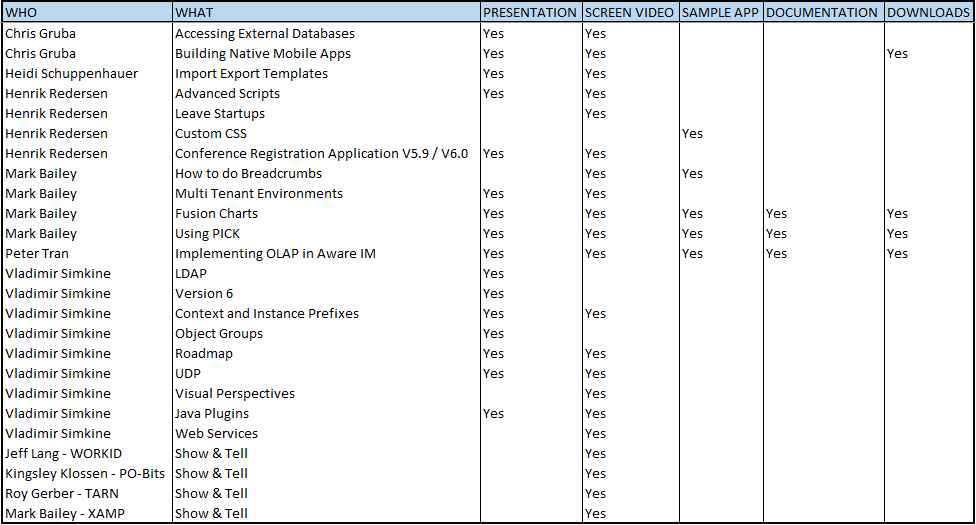The height and width of the screenshot is (525, 976).
Task: Click the name 'Jeff Lang - WORKID'
Action: point(63,453)
